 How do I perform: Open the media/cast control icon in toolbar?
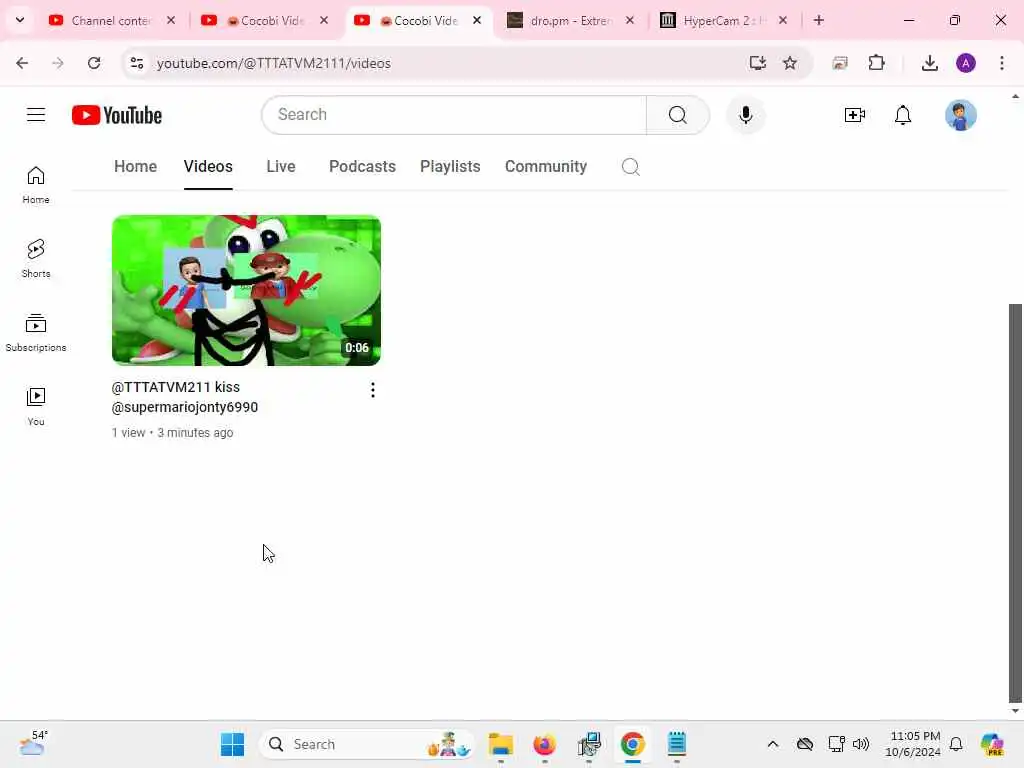click(x=840, y=63)
